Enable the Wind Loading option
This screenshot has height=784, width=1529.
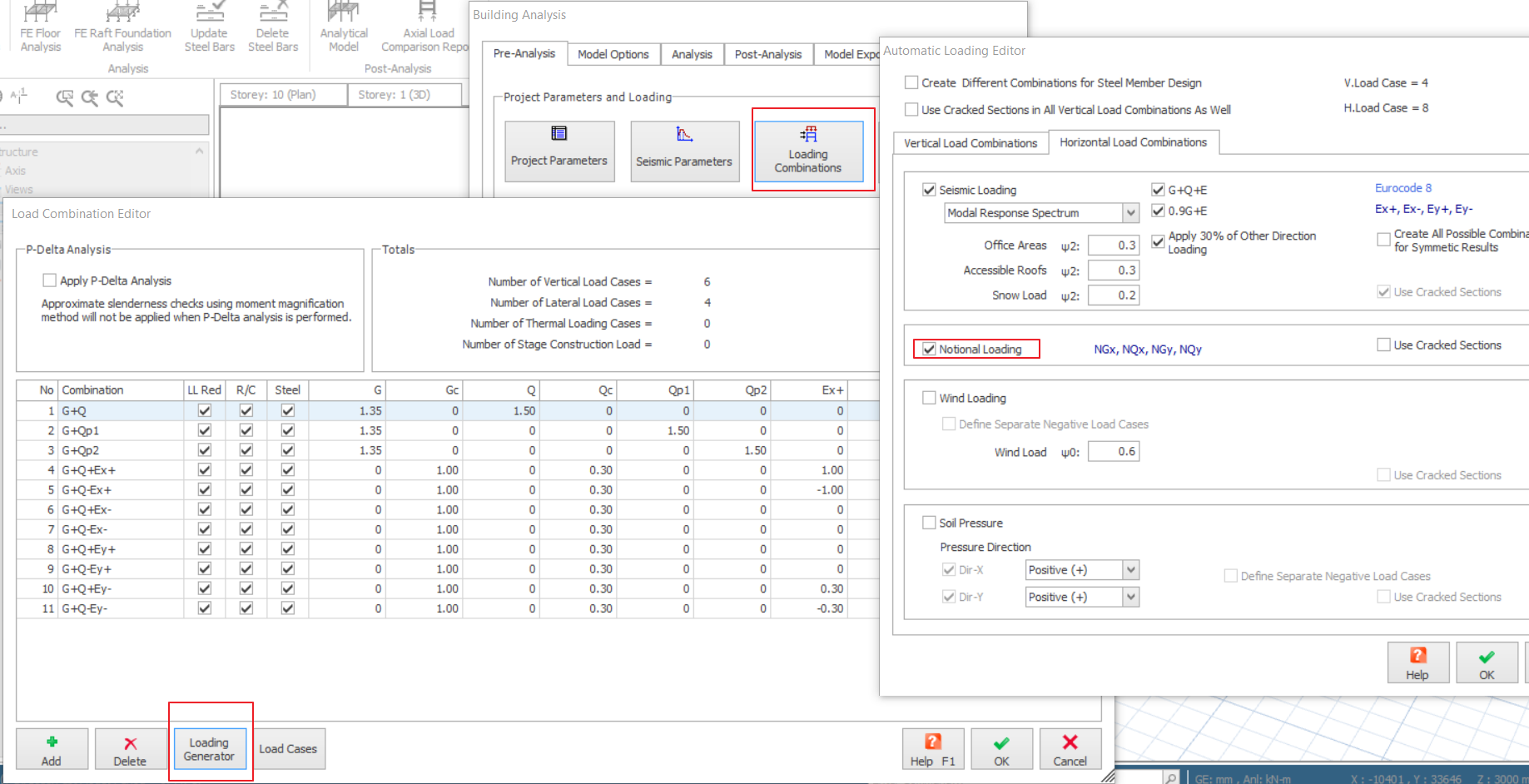[930, 398]
